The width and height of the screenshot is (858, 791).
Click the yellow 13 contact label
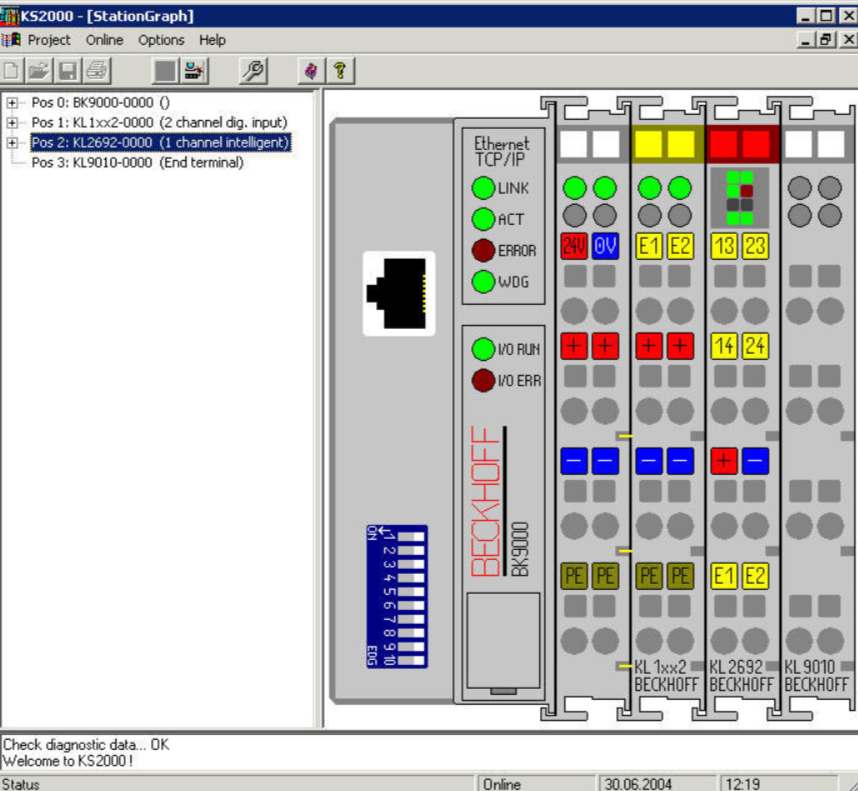click(x=724, y=246)
